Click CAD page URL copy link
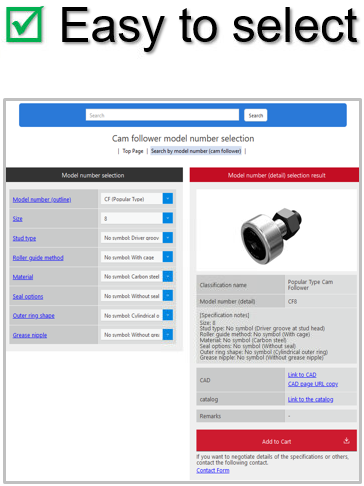The width and height of the screenshot is (364, 486). pos(313,384)
